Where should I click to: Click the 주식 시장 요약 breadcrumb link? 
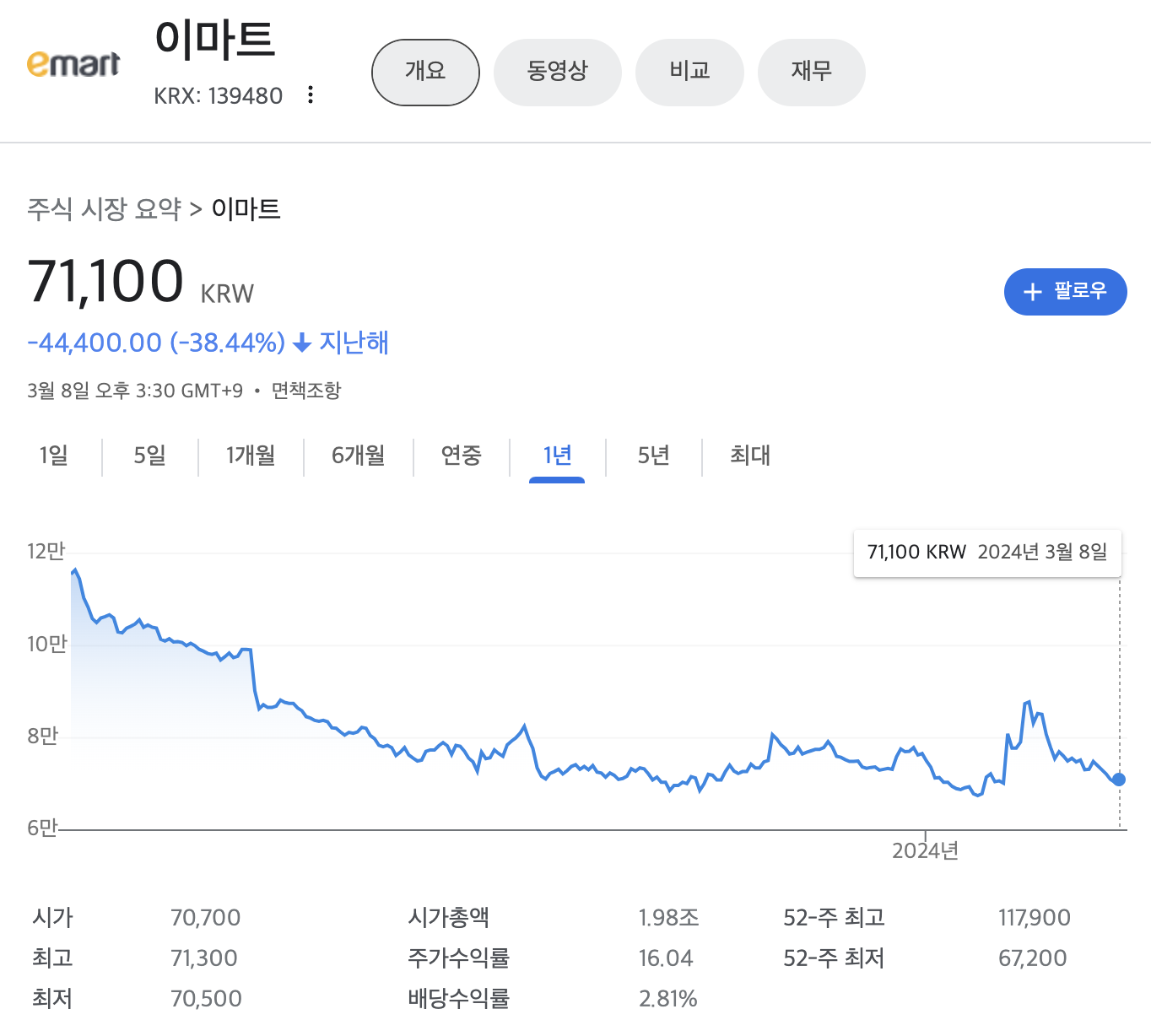click(105, 208)
